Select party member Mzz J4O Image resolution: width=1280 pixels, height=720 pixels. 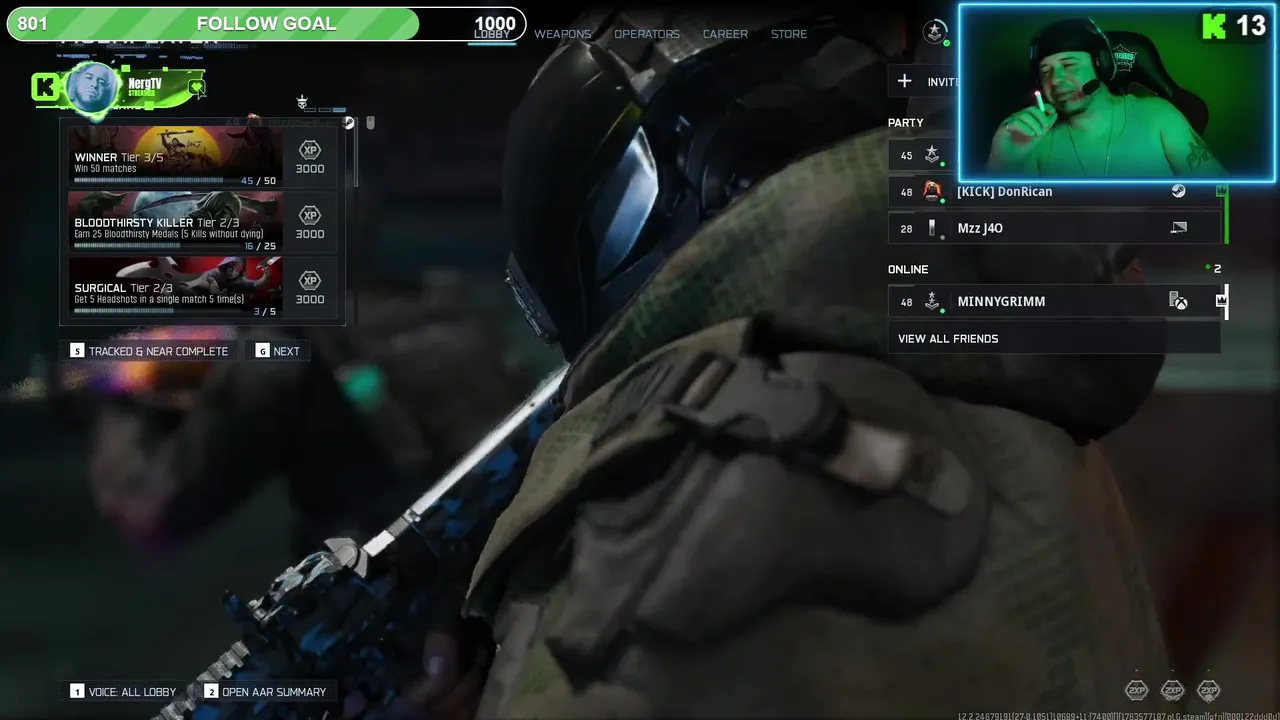(x=1054, y=228)
